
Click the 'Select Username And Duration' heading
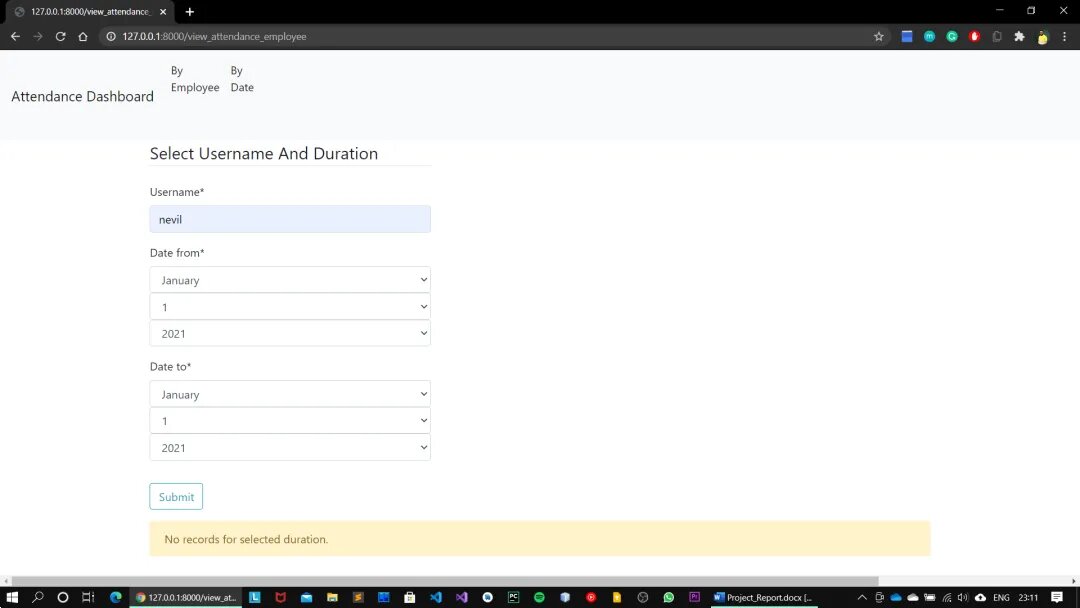pyautogui.click(x=264, y=154)
